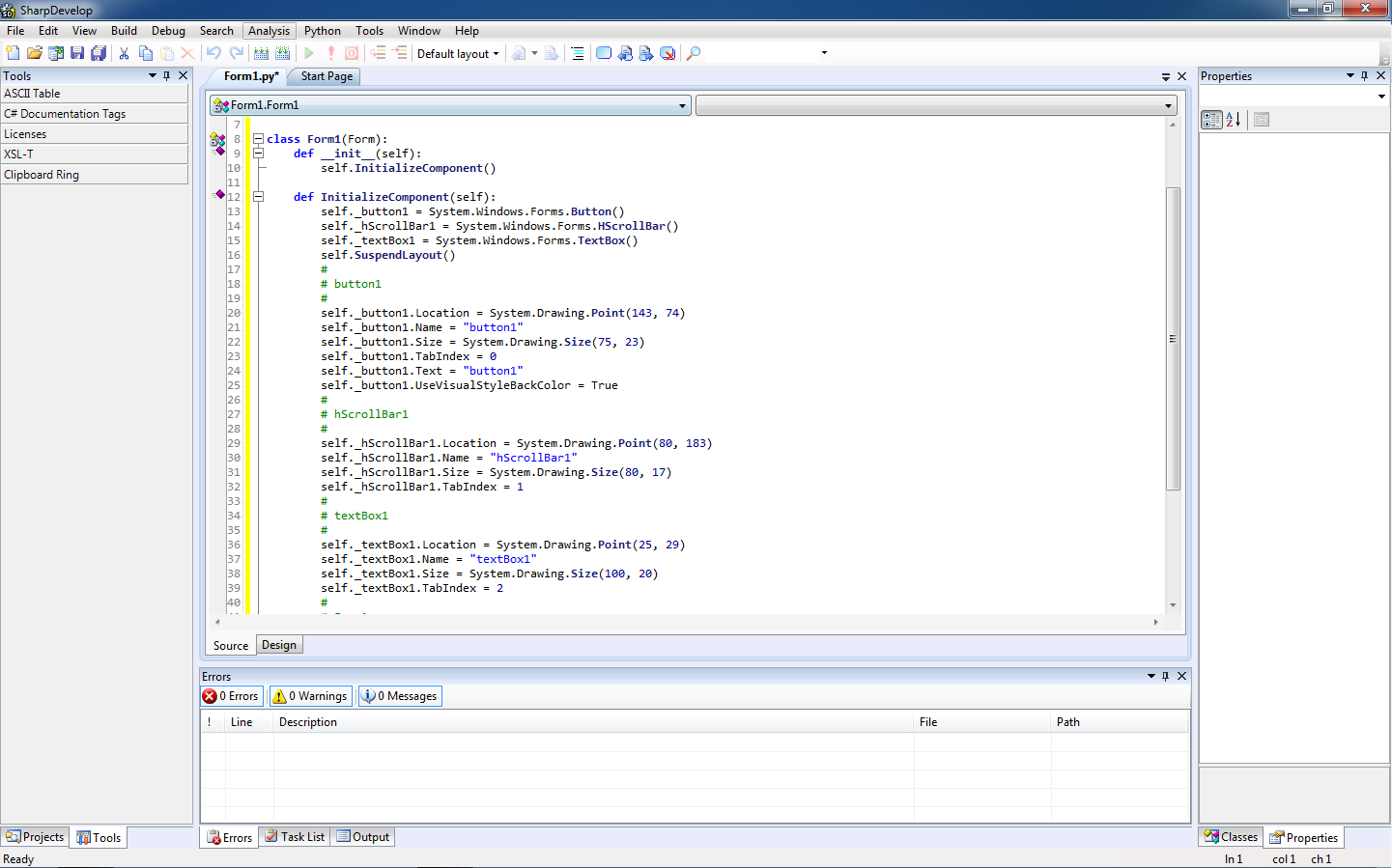Click the Undo arrow icon

pos(213,53)
